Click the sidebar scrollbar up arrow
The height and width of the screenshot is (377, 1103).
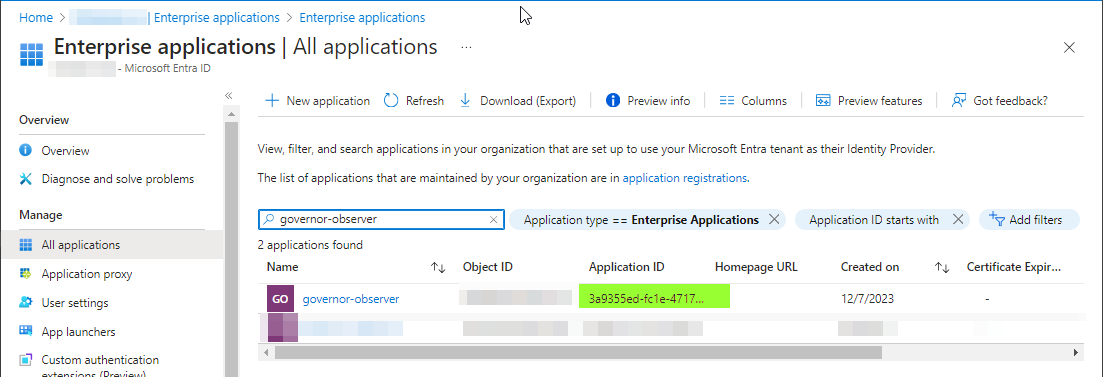(x=231, y=113)
